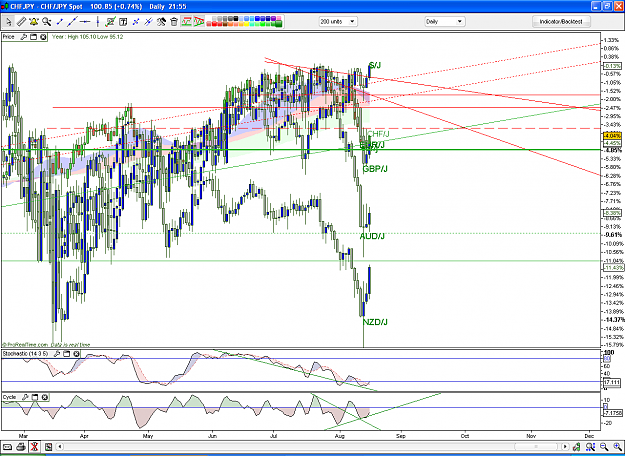The image size is (625, 456).
Task: Toggle the channel lines drawing tool
Action: pyautogui.click(x=186, y=22)
